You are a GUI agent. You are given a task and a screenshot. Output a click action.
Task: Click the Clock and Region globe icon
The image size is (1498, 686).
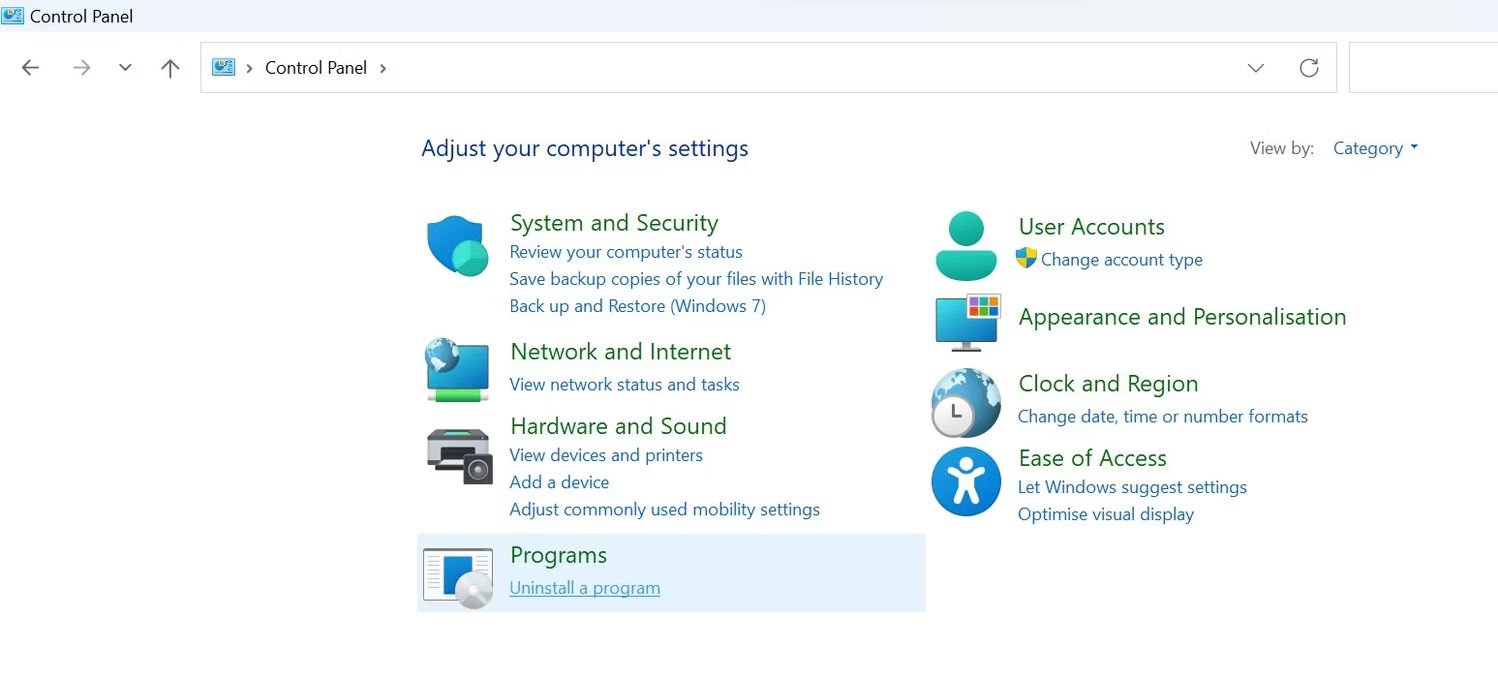tap(966, 403)
